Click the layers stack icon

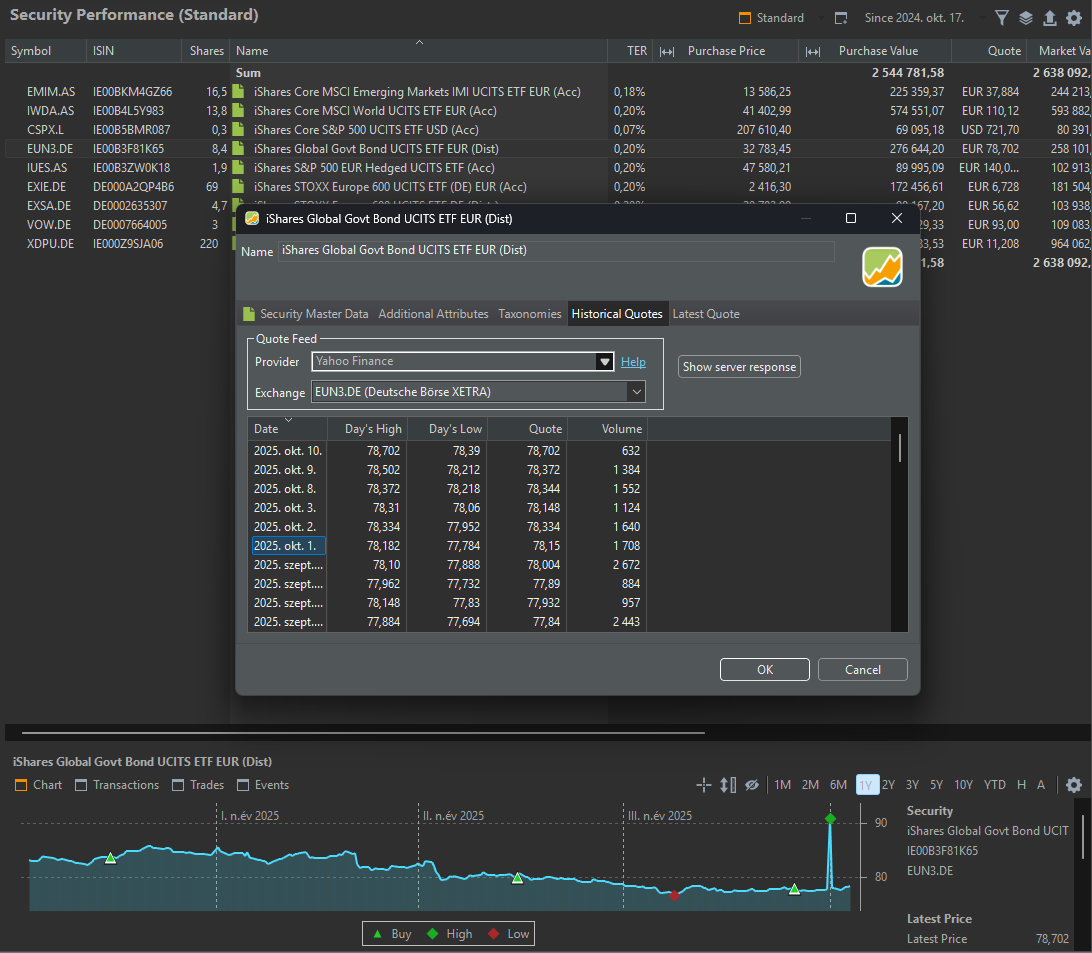(x=1026, y=18)
